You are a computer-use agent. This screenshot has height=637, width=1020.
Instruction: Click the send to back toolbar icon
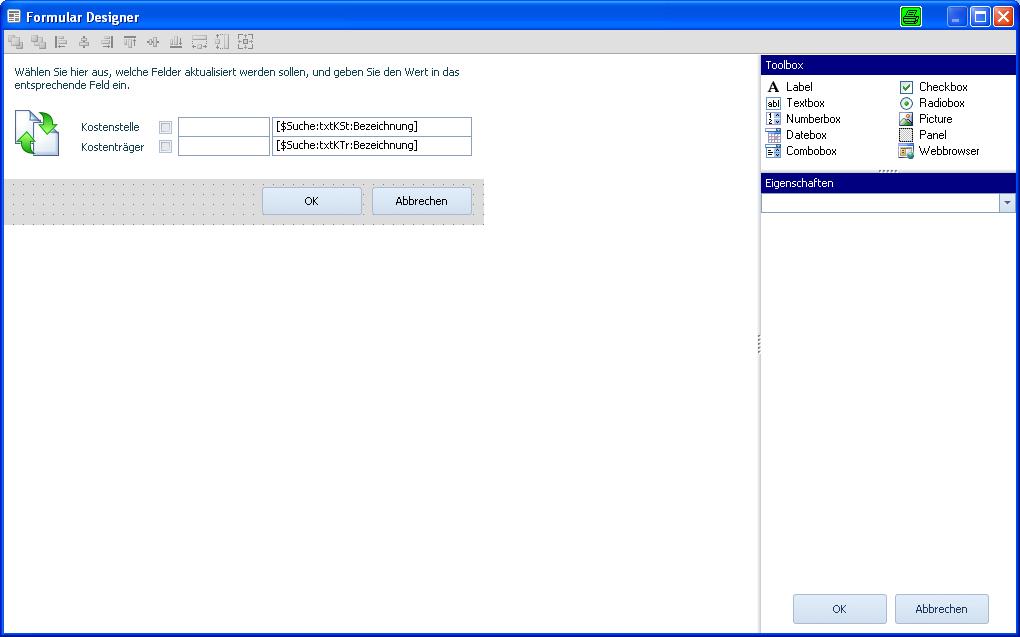click(x=38, y=42)
